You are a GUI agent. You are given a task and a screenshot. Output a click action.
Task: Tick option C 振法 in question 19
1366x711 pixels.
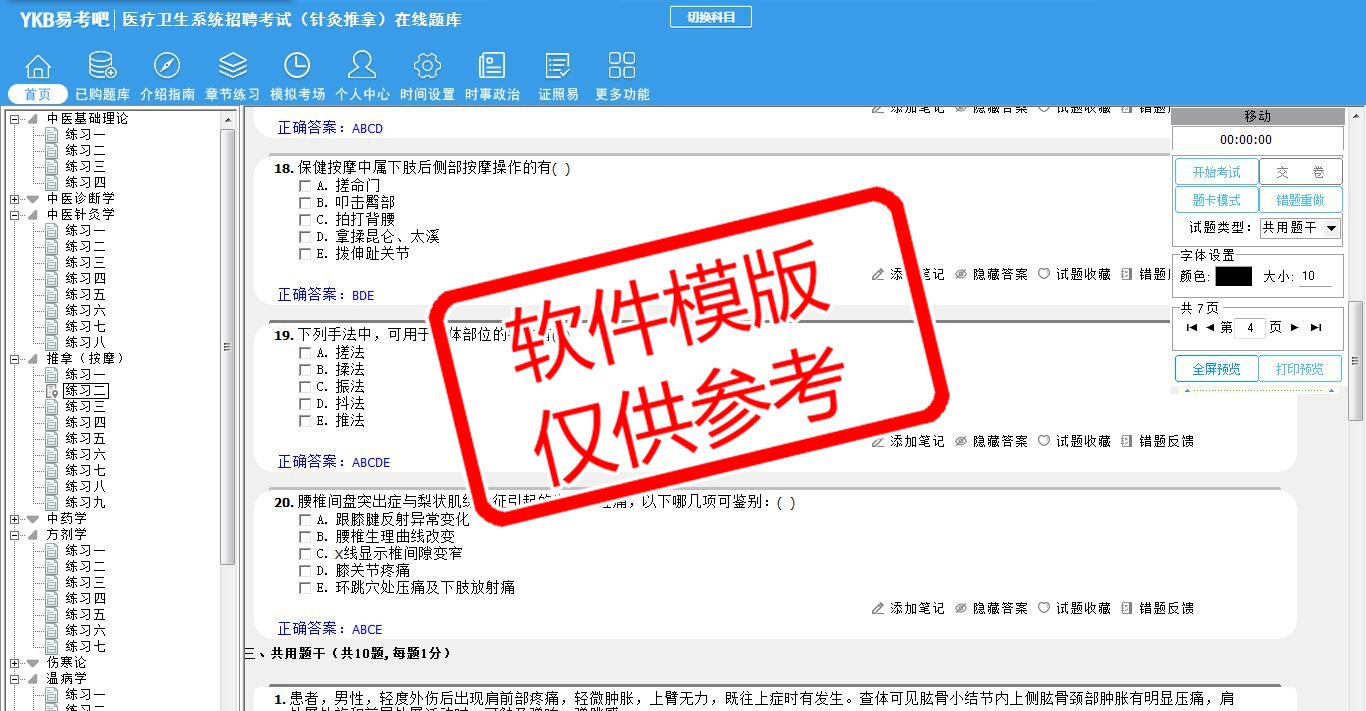click(305, 387)
